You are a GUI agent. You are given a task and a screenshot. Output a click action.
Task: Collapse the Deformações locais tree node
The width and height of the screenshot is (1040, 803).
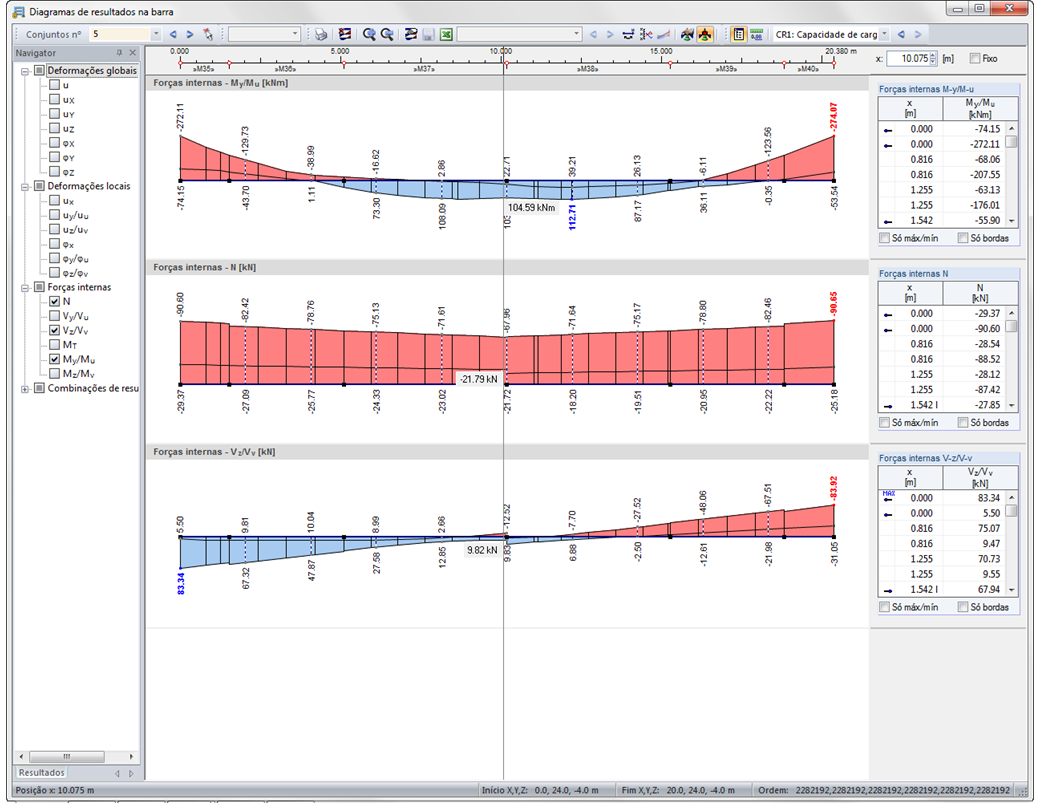pos(25,186)
